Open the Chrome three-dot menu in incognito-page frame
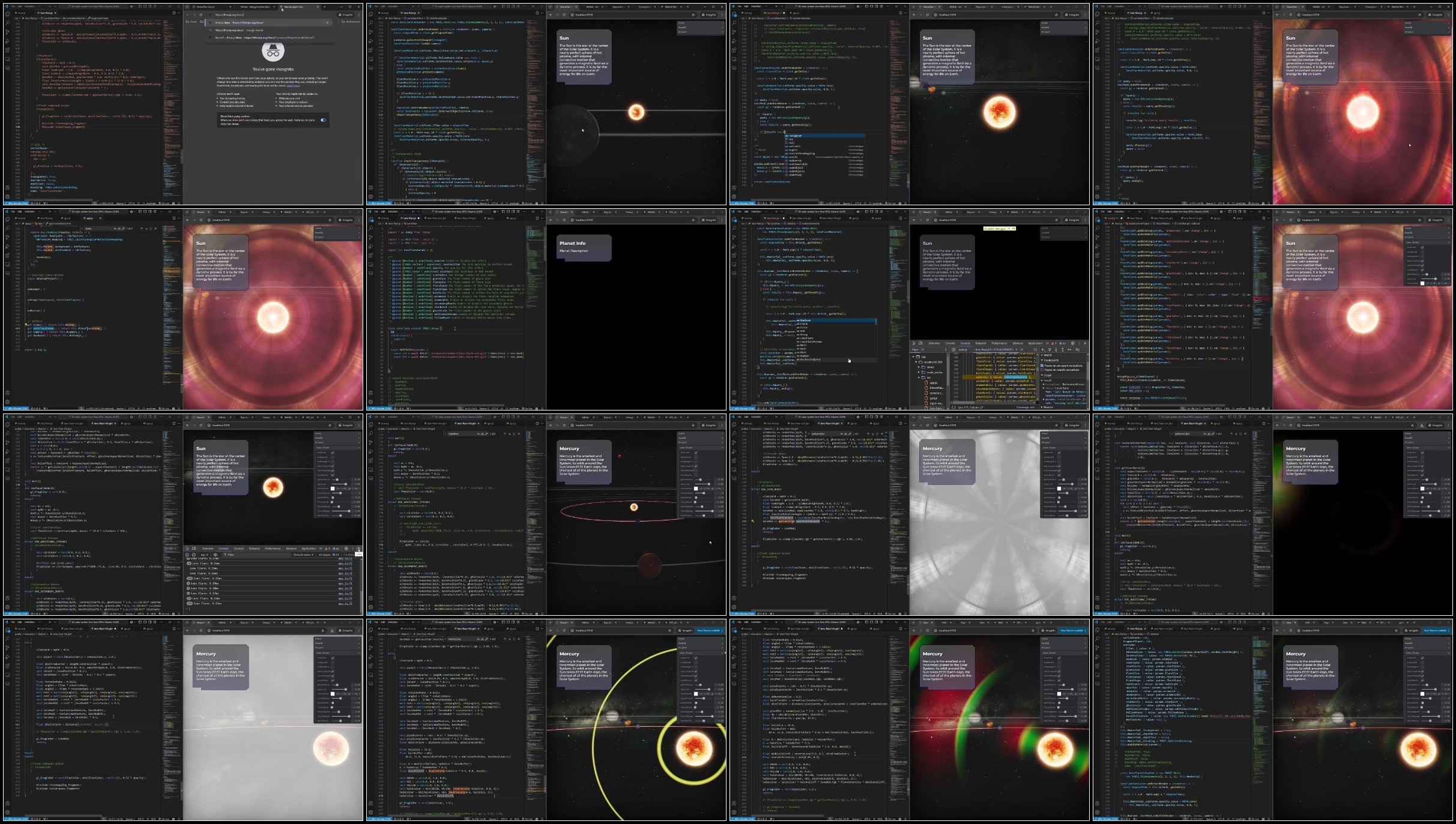1456x824 pixels. pos(359,14)
